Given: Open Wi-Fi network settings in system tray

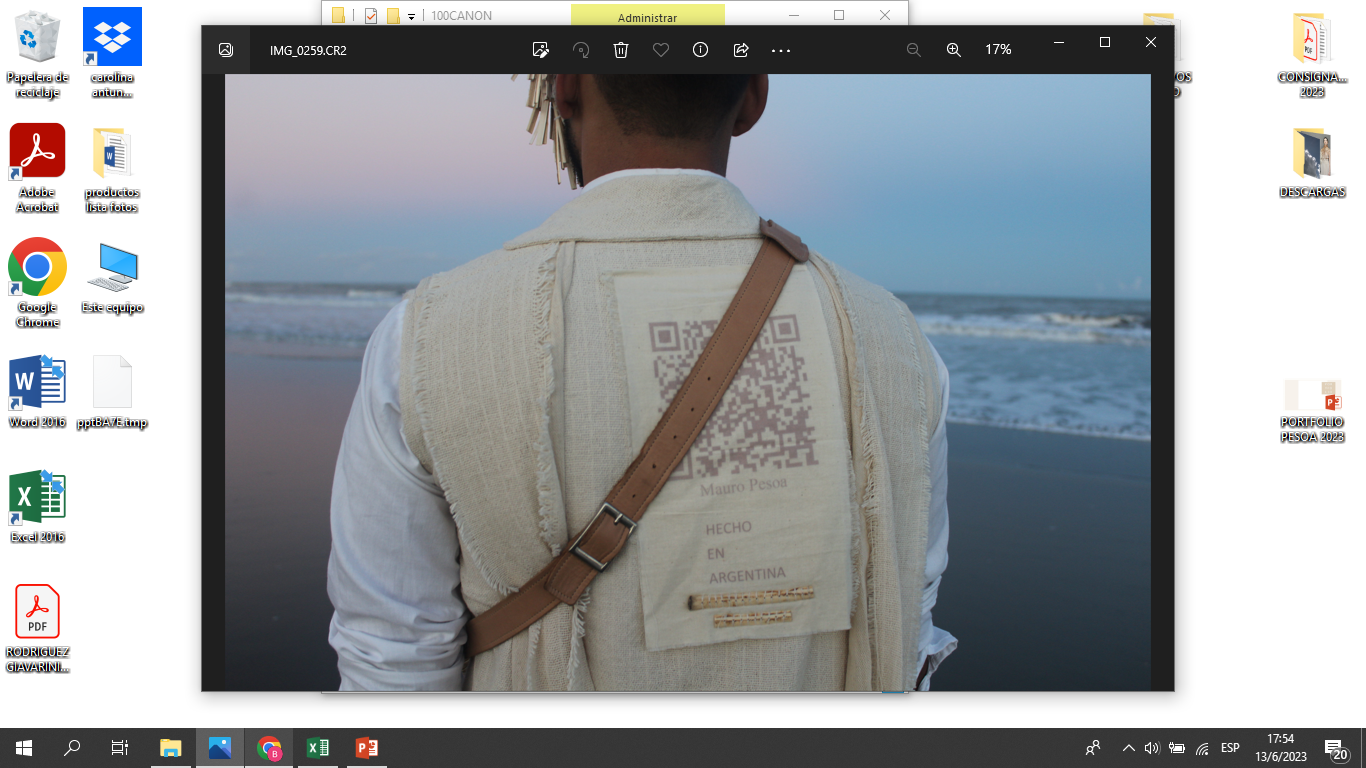Looking at the screenshot, I should click(x=1202, y=748).
